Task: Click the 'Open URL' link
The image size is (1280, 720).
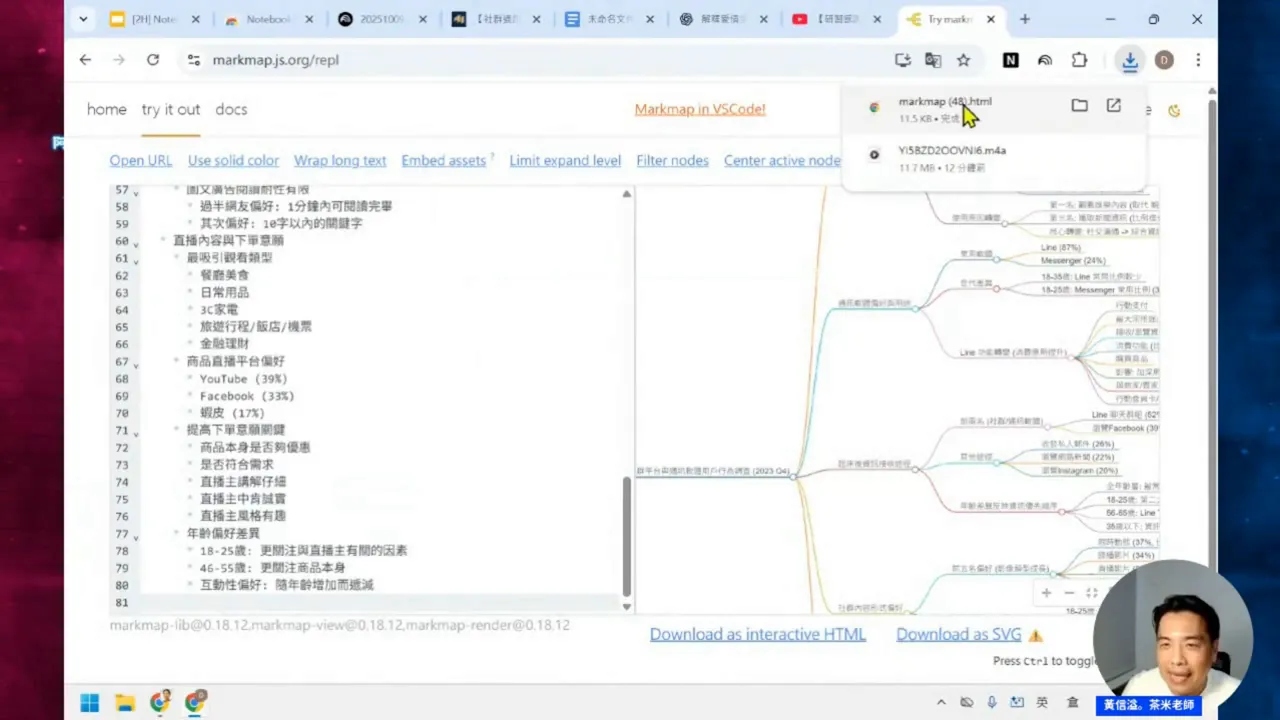Action: (141, 160)
